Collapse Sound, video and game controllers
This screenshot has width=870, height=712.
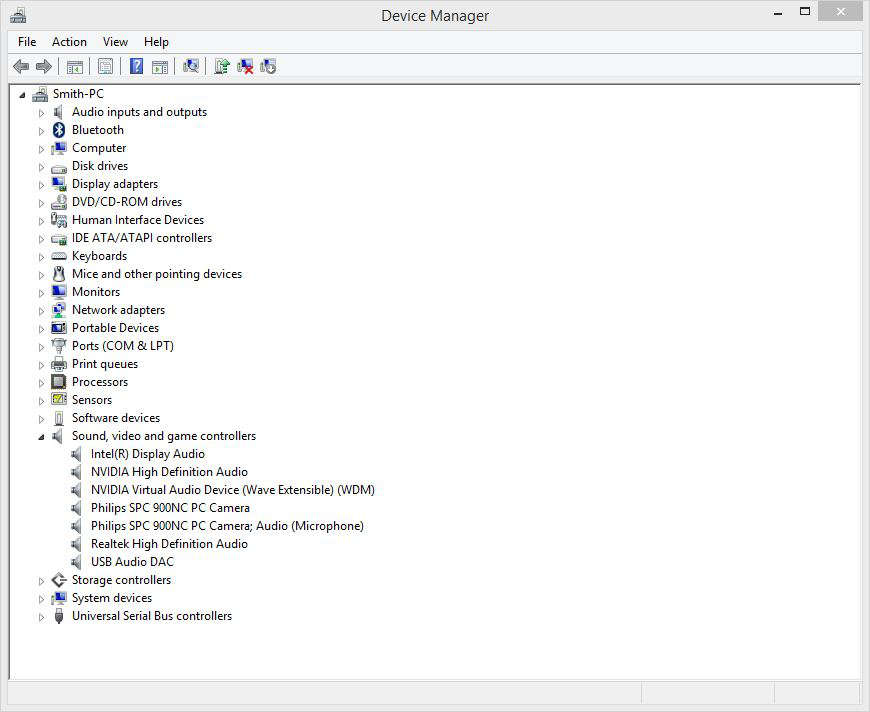tap(41, 437)
